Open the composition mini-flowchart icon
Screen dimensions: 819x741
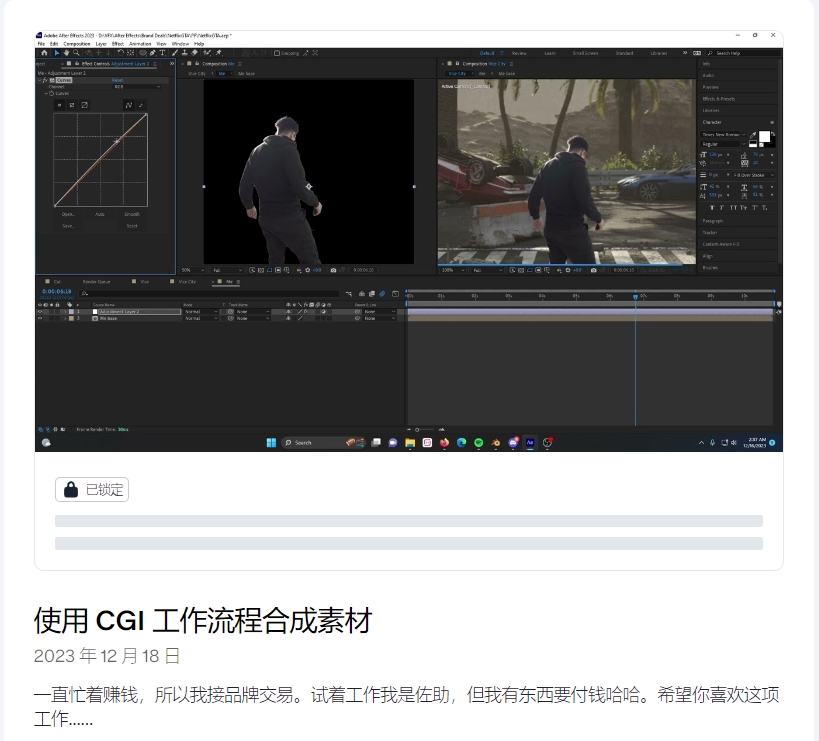[348, 294]
